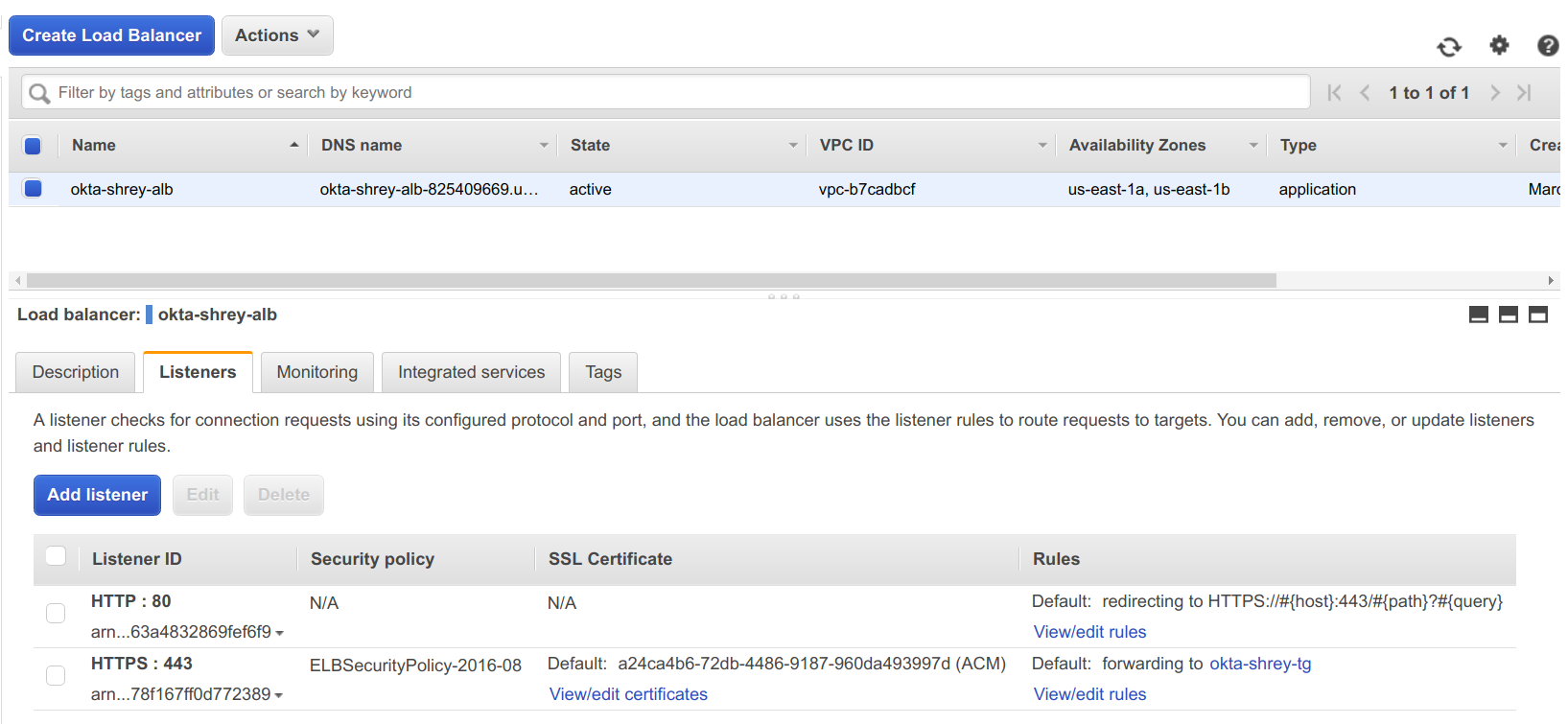Open DNS name column sort arrow
This screenshot has height=724, width=1568.
pos(544,146)
